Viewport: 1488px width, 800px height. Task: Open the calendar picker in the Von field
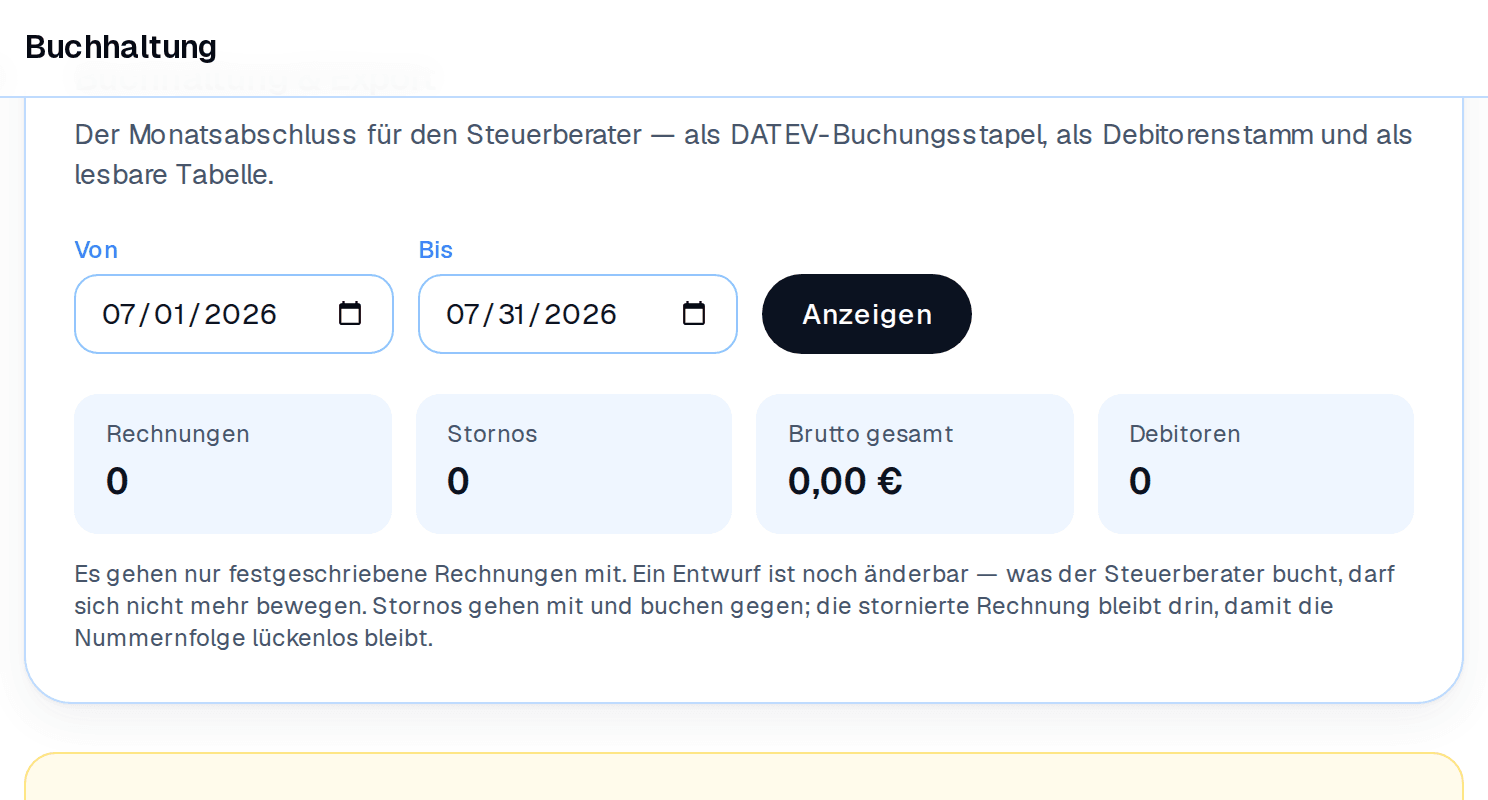pos(350,314)
